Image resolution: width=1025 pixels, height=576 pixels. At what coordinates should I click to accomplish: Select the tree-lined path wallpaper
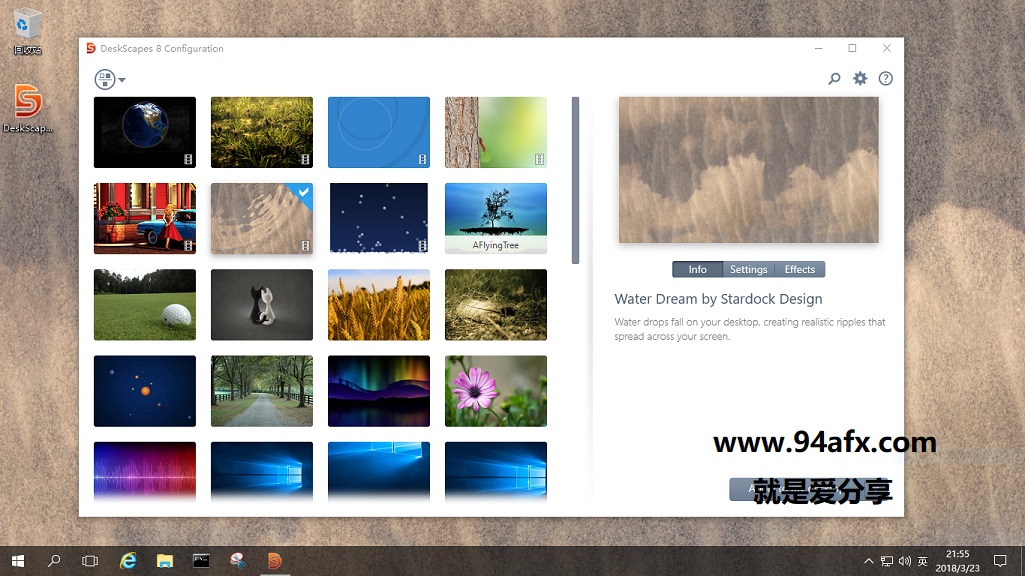pos(261,391)
